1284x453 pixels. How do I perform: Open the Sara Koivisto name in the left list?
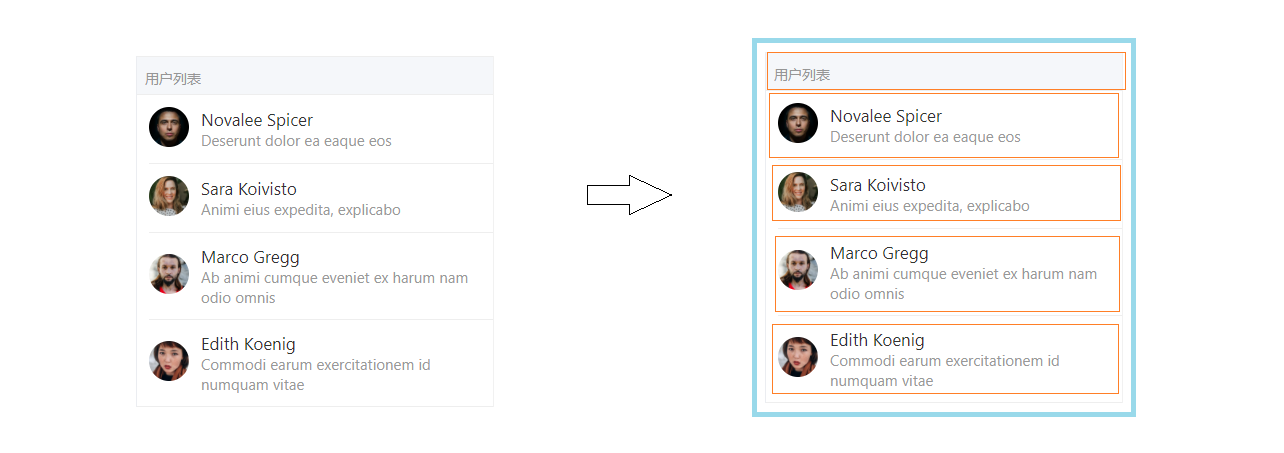point(249,189)
